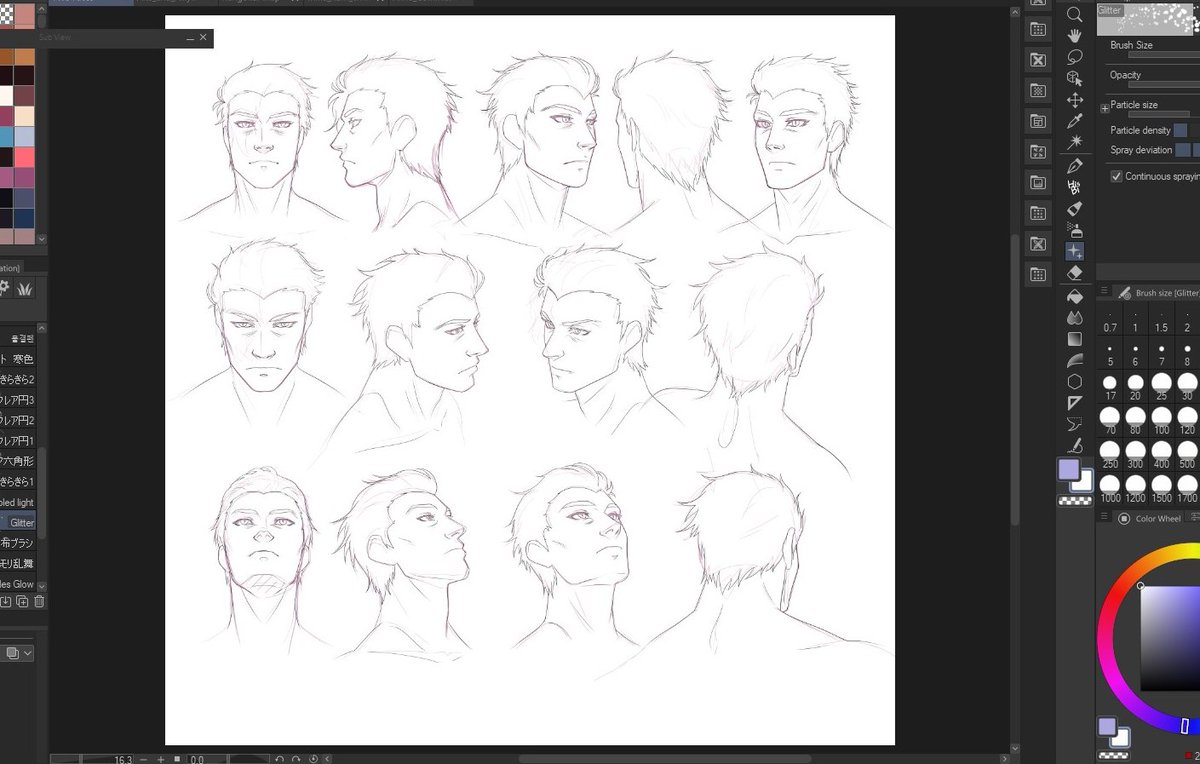Click the saturation square in the color wheel
This screenshot has height=764, width=1200.
[x=1170, y=638]
